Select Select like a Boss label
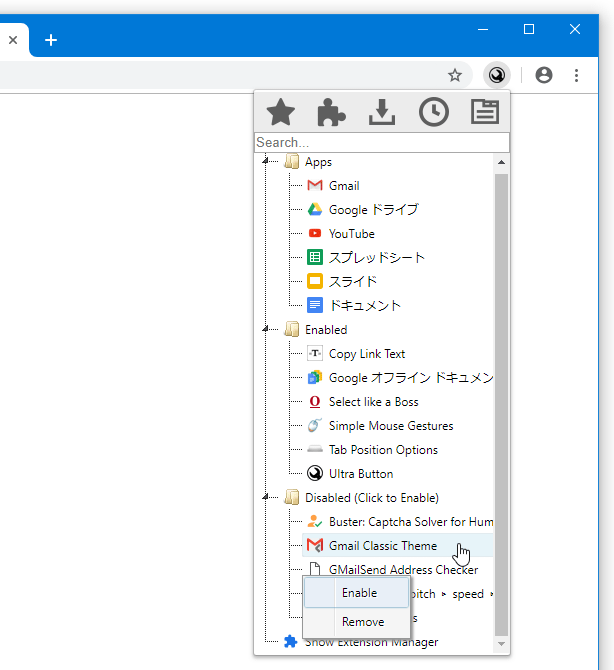The image size is (614, 670). pos(373,402)
